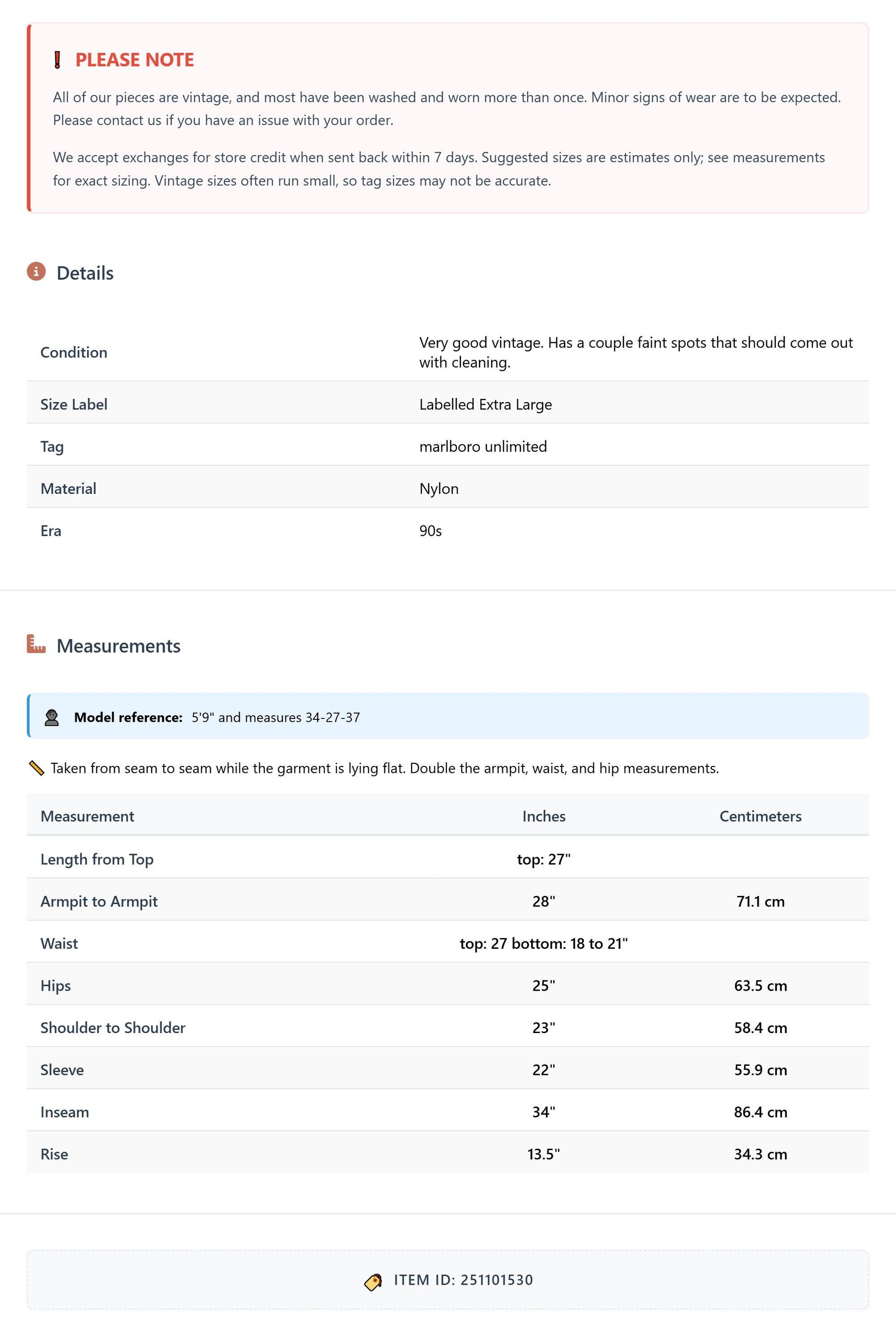The width and height of the screenshot is (896, 1332).
Task: Select the Armpit to Armpit row label
Action: coord(99,901)
